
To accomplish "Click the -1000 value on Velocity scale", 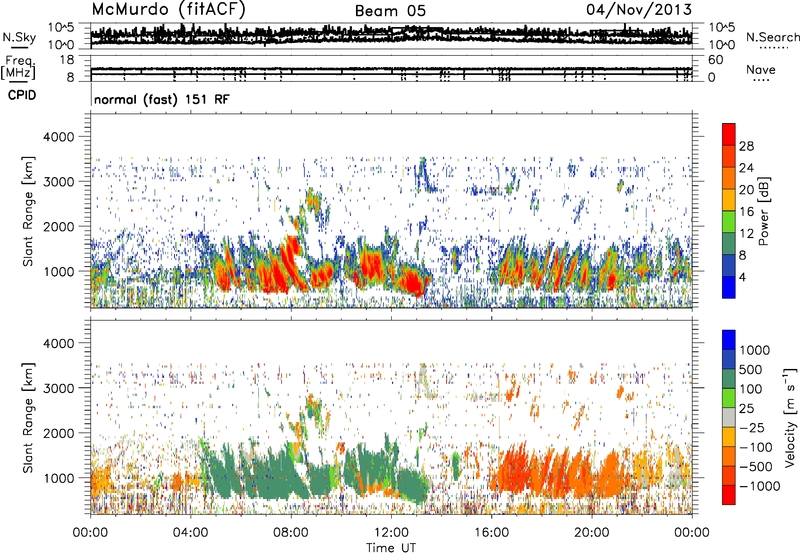I will [x=759, y=486].
